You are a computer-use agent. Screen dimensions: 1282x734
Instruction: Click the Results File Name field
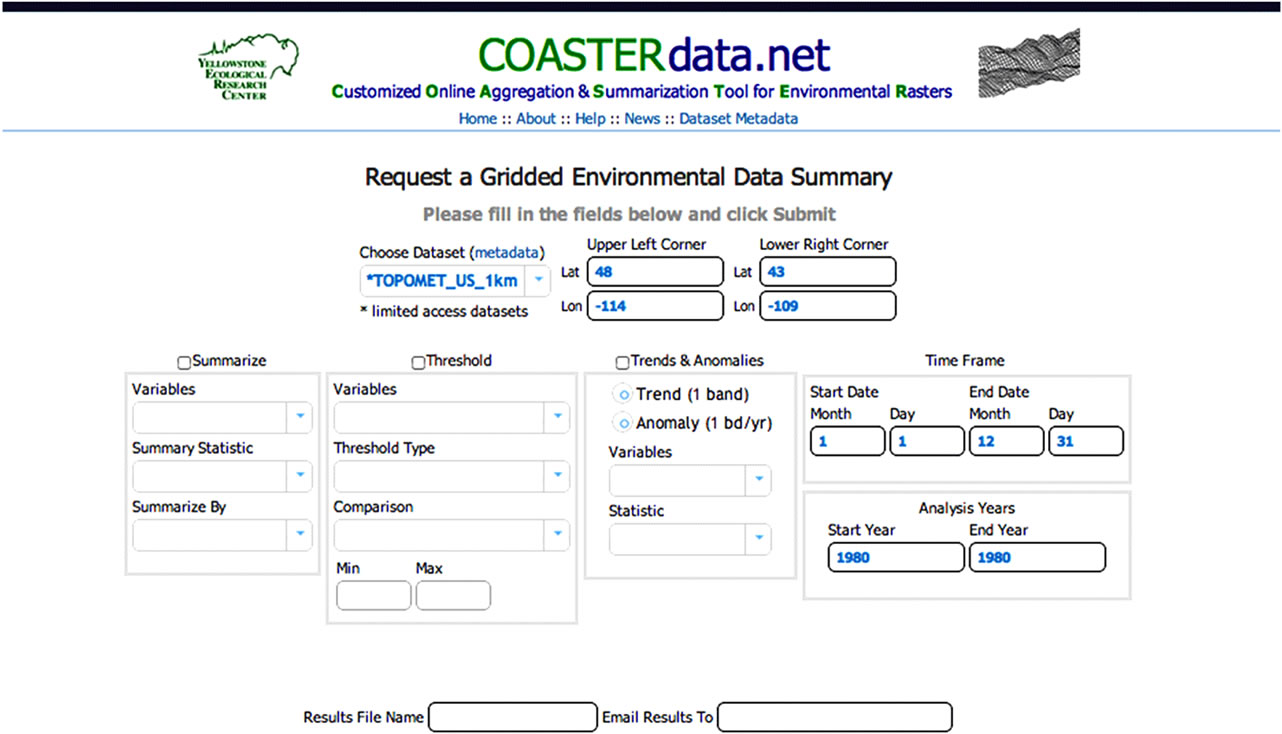pyautogui.click(x=513, y=717)
